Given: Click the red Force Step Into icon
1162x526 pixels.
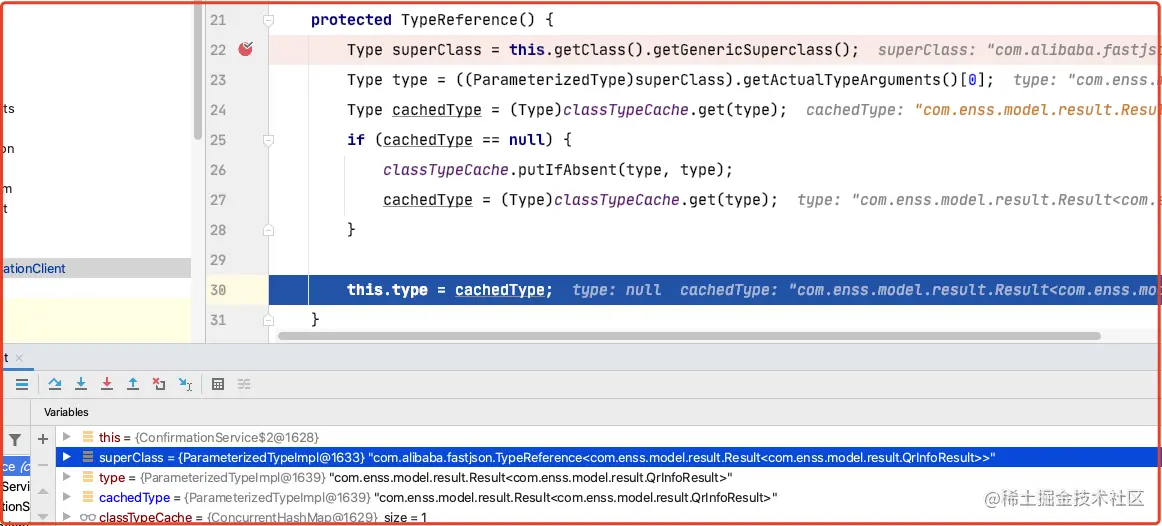Looking at the screenshot, I should (x=107, y=384).
